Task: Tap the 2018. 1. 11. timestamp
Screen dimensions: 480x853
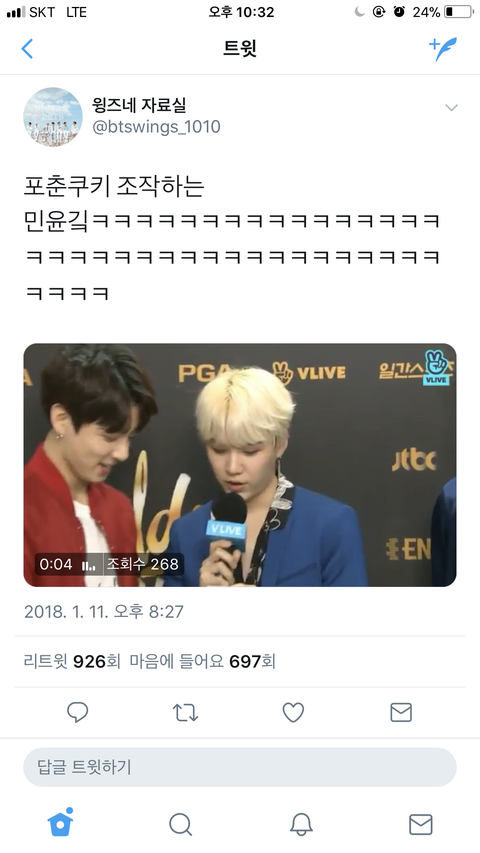Action: point(104,611)
